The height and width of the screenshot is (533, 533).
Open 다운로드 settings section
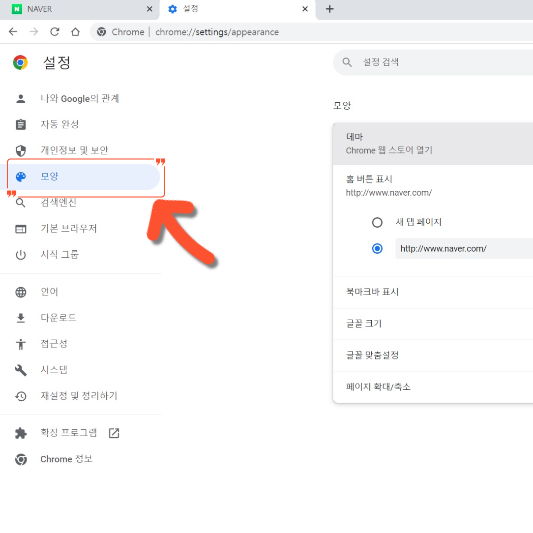pos(80,318)
